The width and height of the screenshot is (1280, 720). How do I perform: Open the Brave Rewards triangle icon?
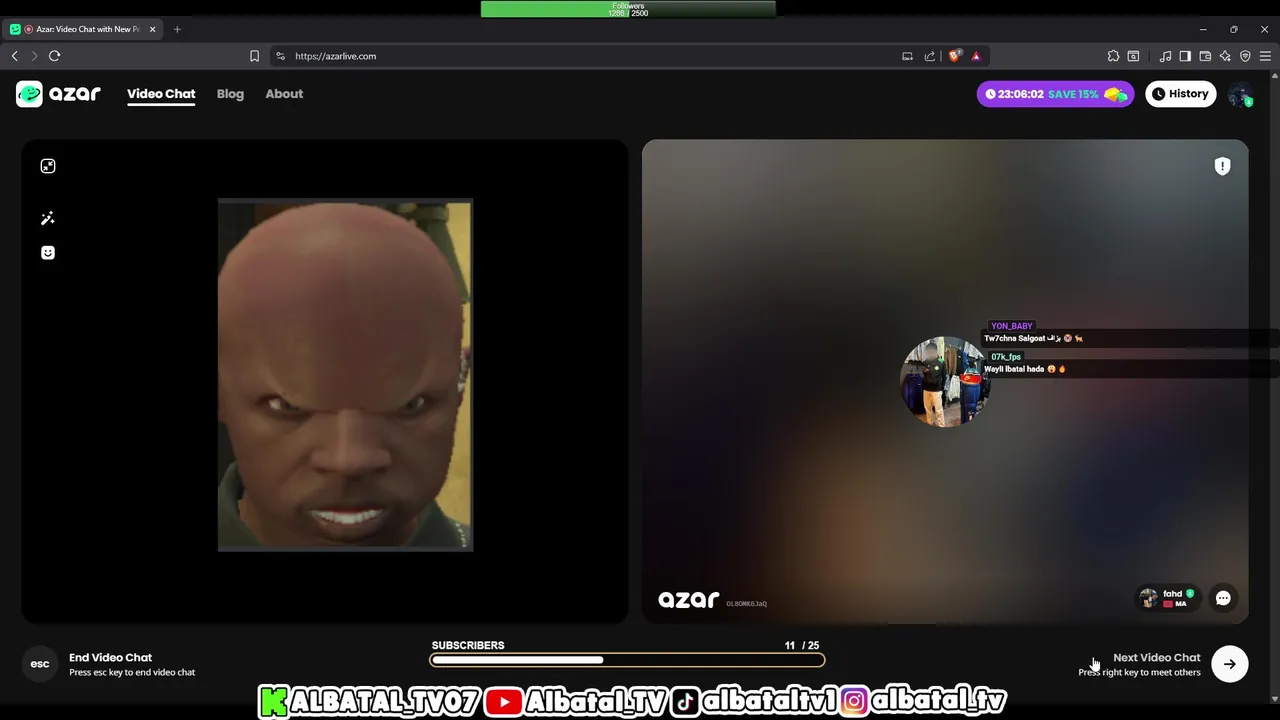[x=976, y=56]
